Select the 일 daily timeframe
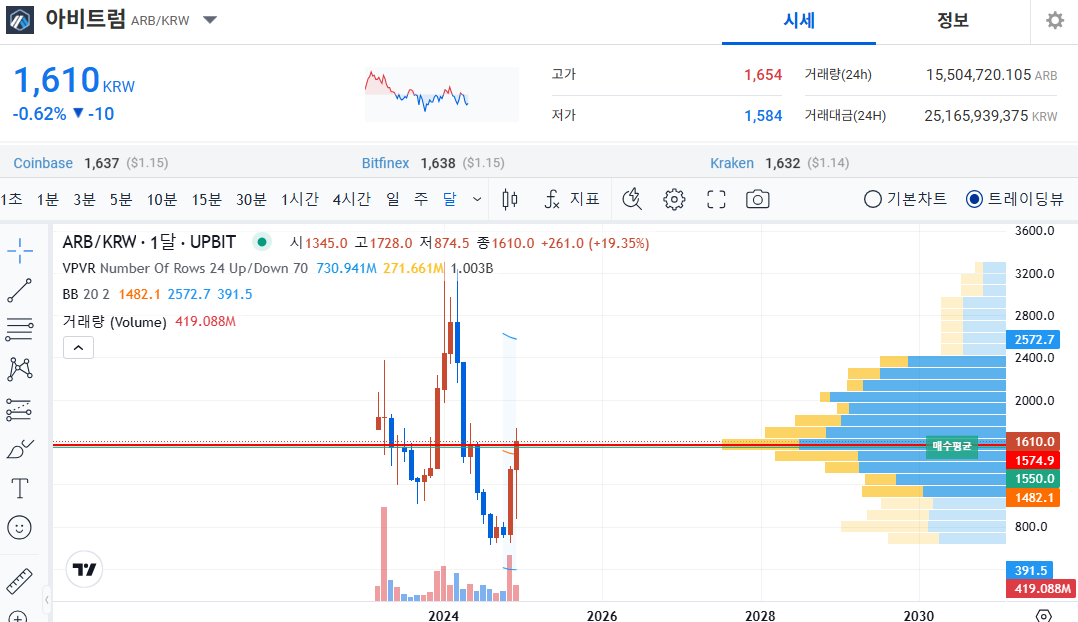 coord(393,199)
